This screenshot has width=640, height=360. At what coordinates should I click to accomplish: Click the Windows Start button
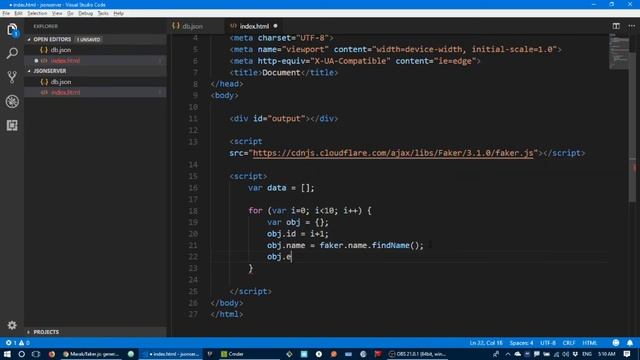coord(7,354)
